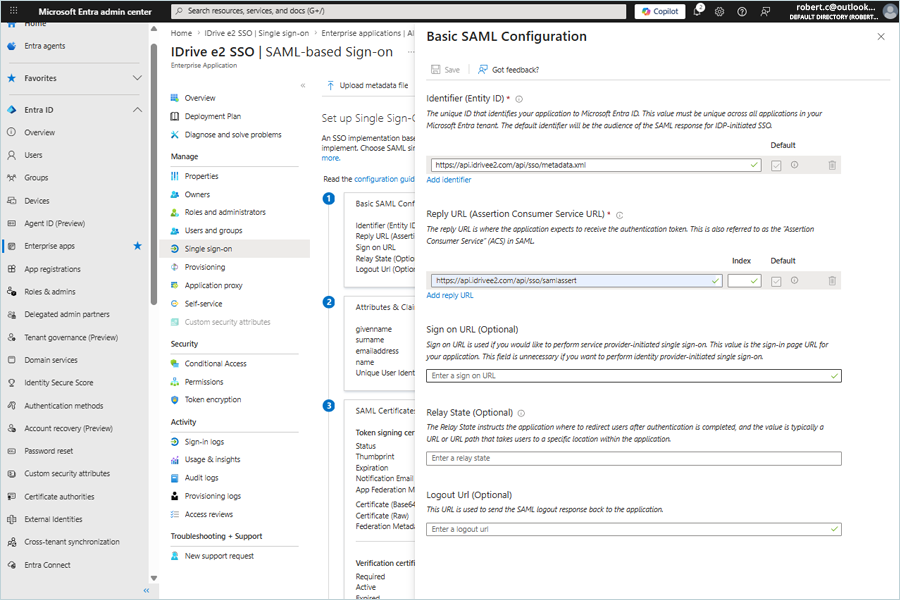Click the feedback icon in top bar
Image resolution: width=900 pixels, height=600 pixels.
point(765,11)
